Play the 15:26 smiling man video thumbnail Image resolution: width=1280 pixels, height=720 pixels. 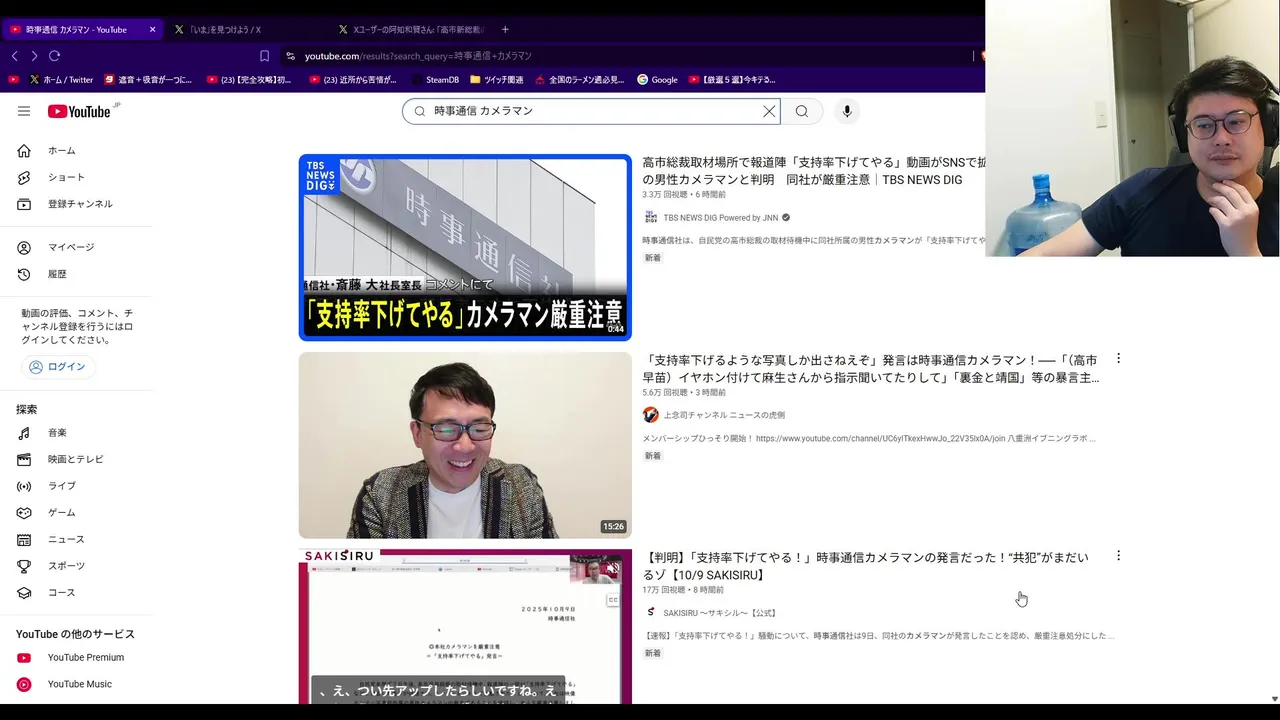click(465, 445)
